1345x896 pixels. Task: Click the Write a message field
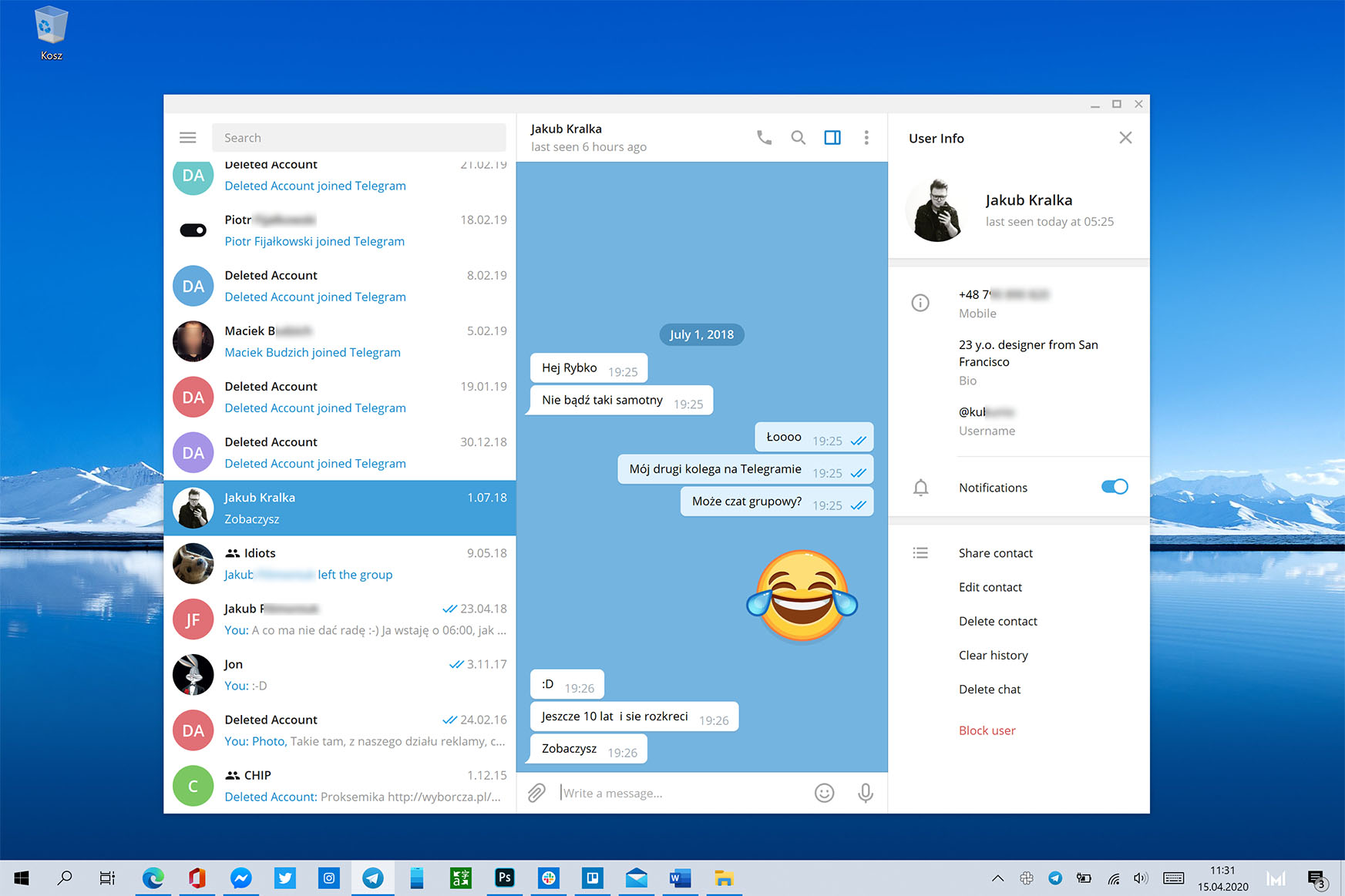coord(682,793)
